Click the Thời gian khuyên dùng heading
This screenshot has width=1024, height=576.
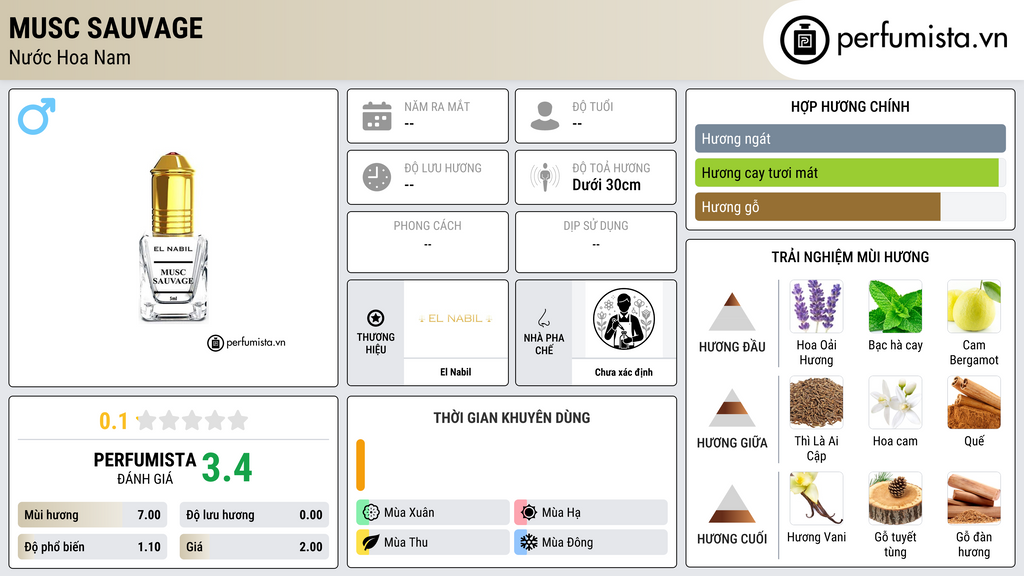point(512,418)
